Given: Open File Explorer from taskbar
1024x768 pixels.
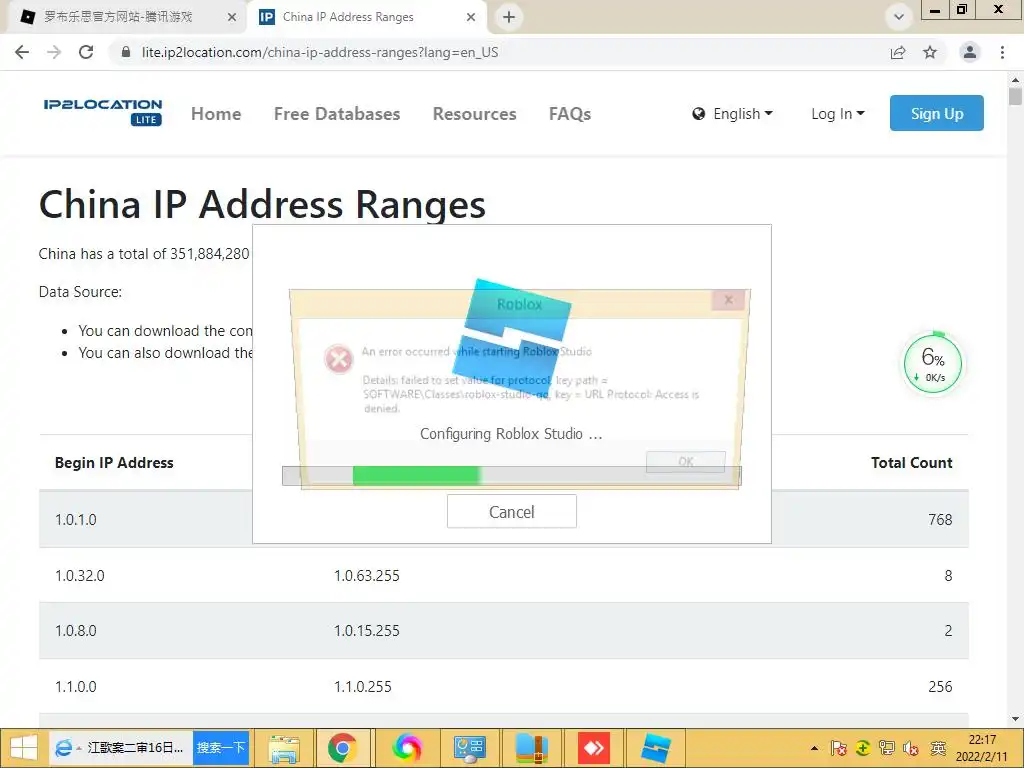Looking at the screenshot, I should (284, 748).
